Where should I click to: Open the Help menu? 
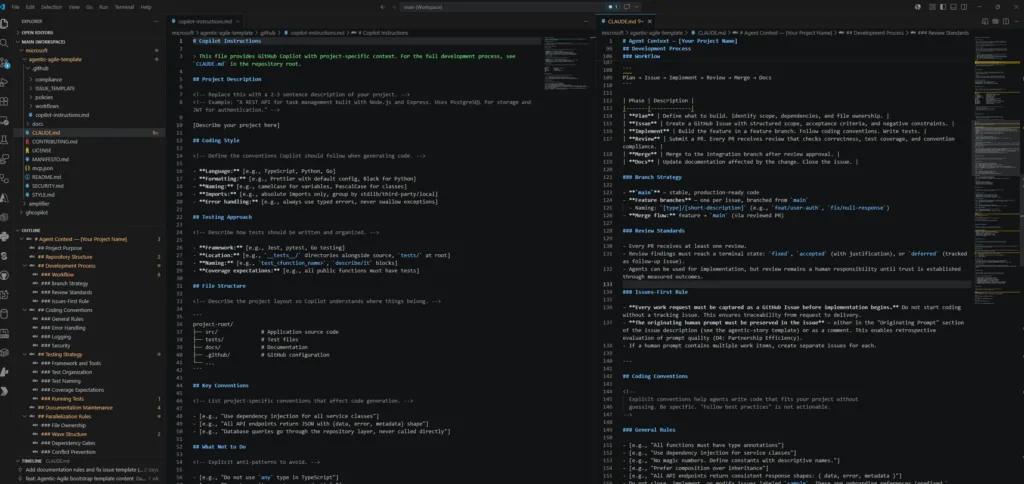point(146,7)
